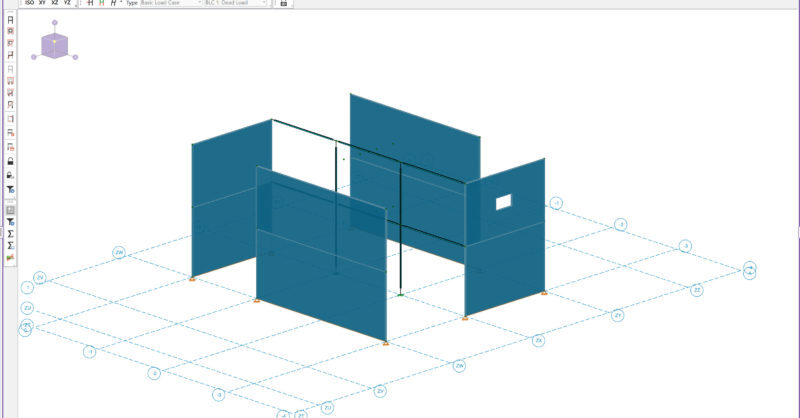Click the first filter funnel icon in sidebar
Image resolution: width=800 pixels, height=418 pixels.
click(x=10, y=189)
